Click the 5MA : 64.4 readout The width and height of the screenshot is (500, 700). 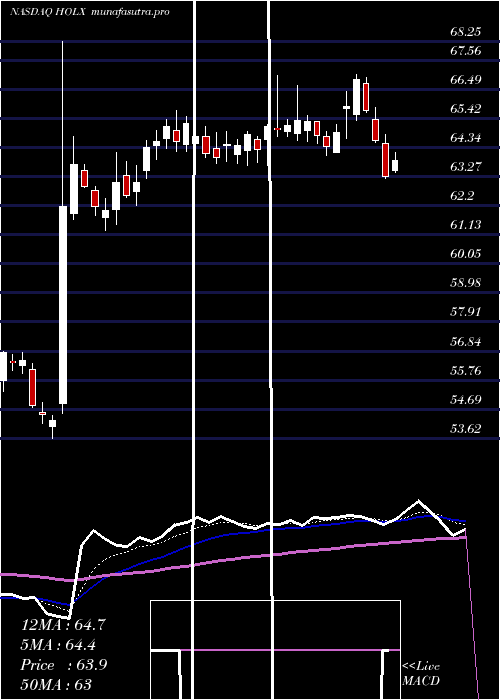[x=58, y=645]
